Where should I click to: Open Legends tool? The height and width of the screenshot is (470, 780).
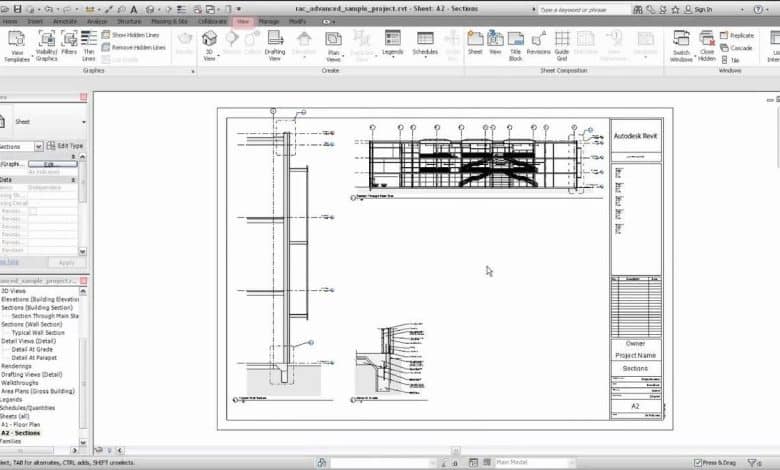(x=392, y=44)
